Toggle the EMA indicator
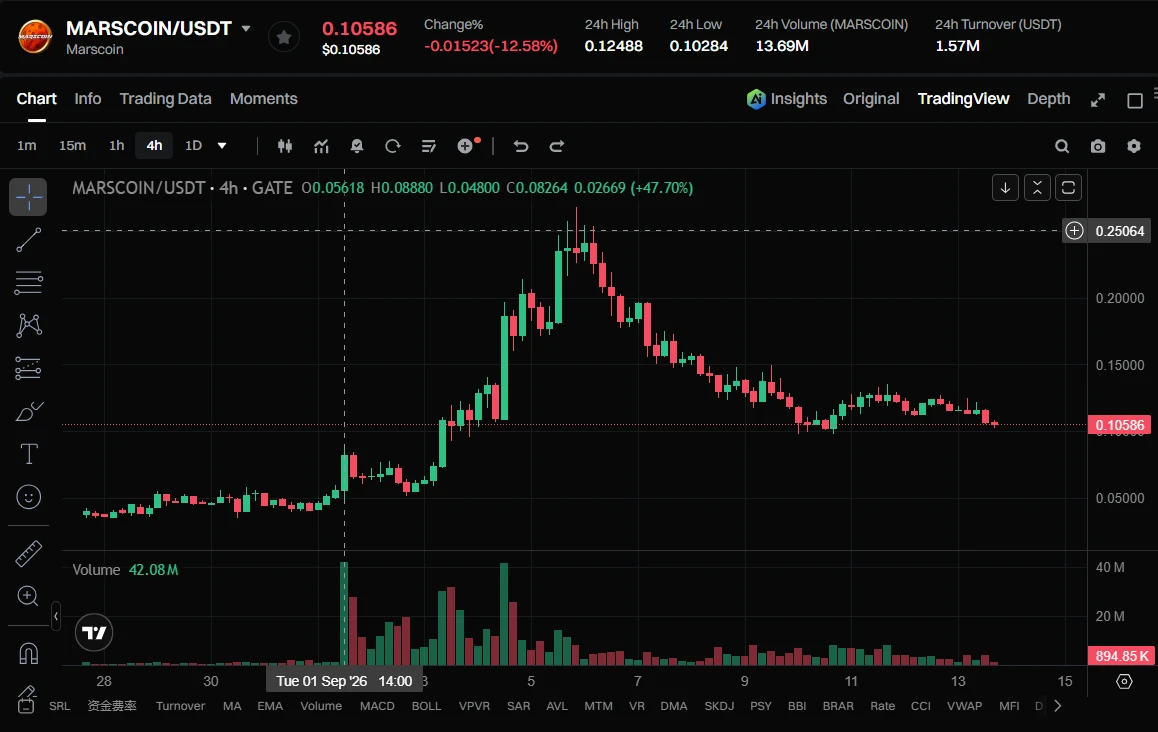 [270, 706]
